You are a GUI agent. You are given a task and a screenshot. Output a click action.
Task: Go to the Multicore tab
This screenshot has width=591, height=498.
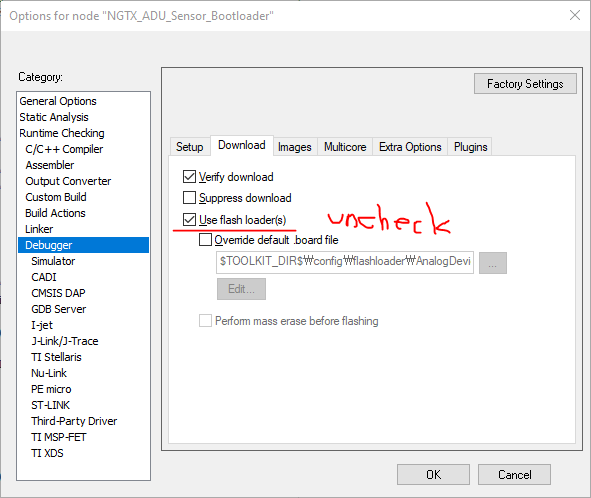[x=345, y=147]
